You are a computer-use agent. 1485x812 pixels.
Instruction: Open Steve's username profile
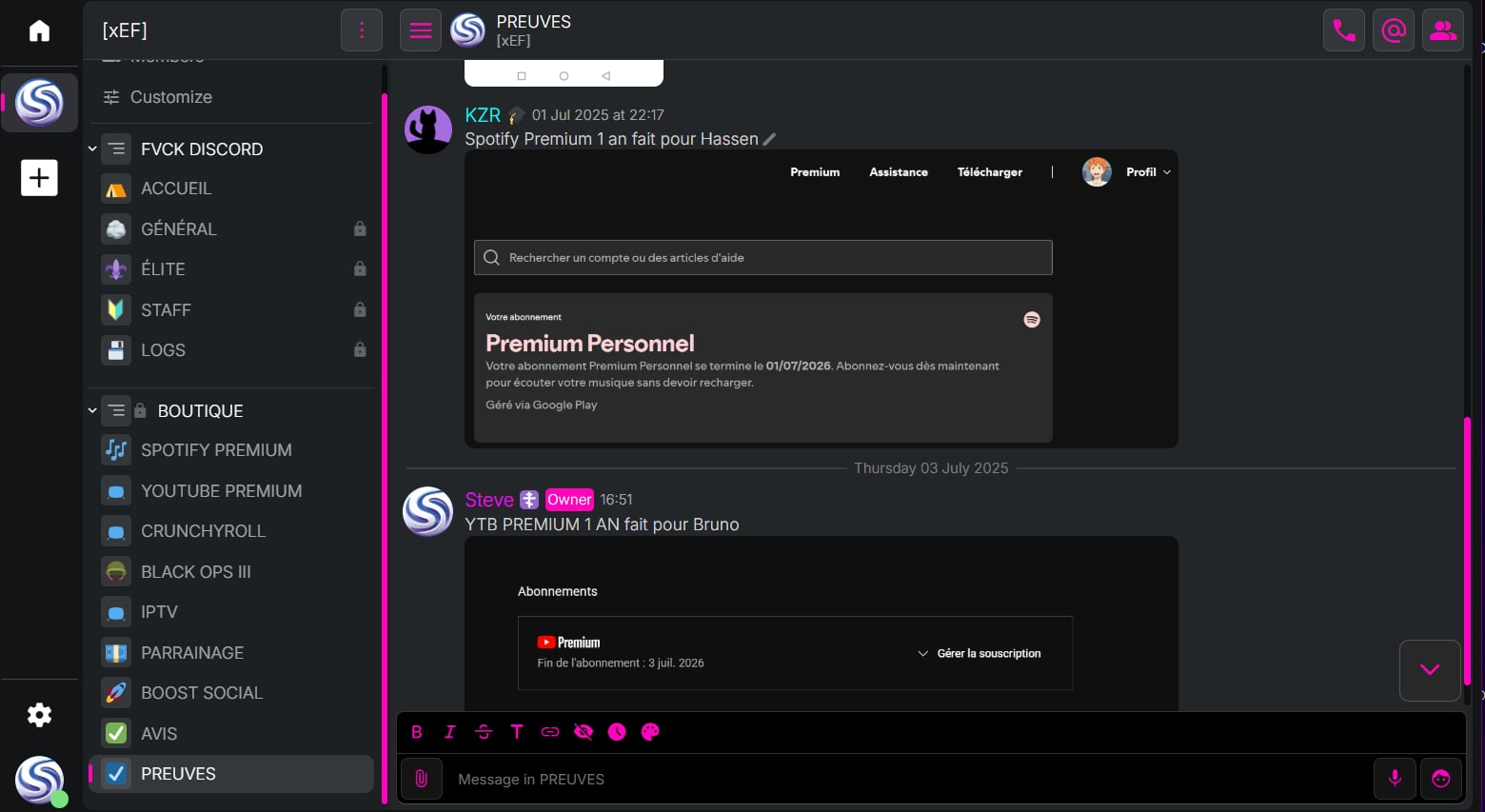[489, 500]
